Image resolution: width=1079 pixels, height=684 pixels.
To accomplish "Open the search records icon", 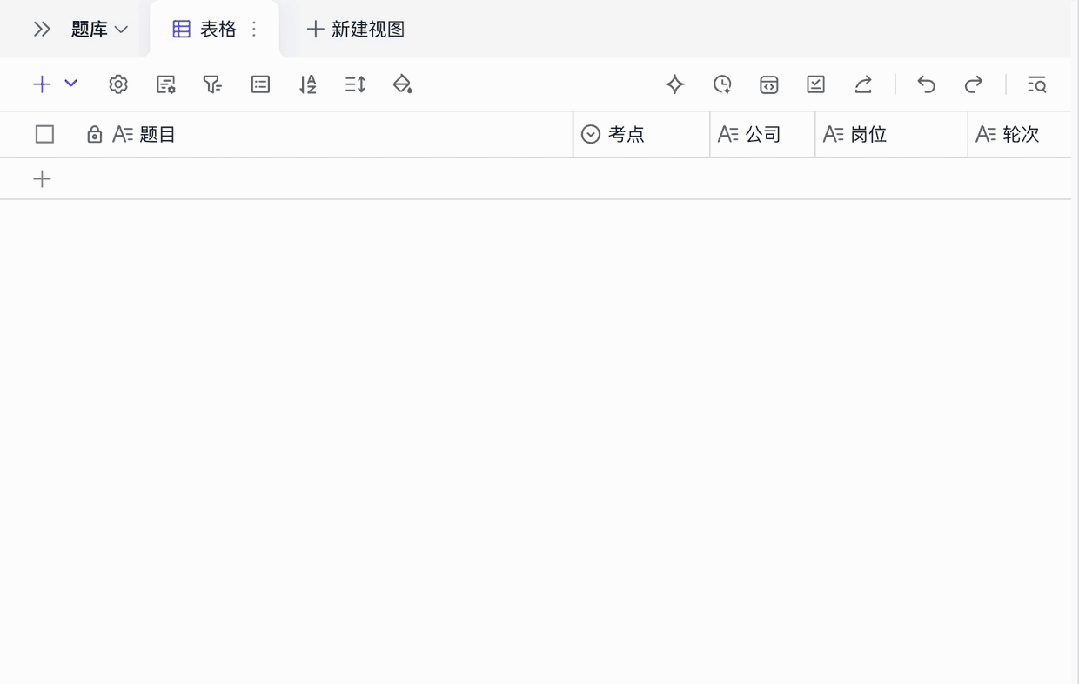I will [1037, 84].
